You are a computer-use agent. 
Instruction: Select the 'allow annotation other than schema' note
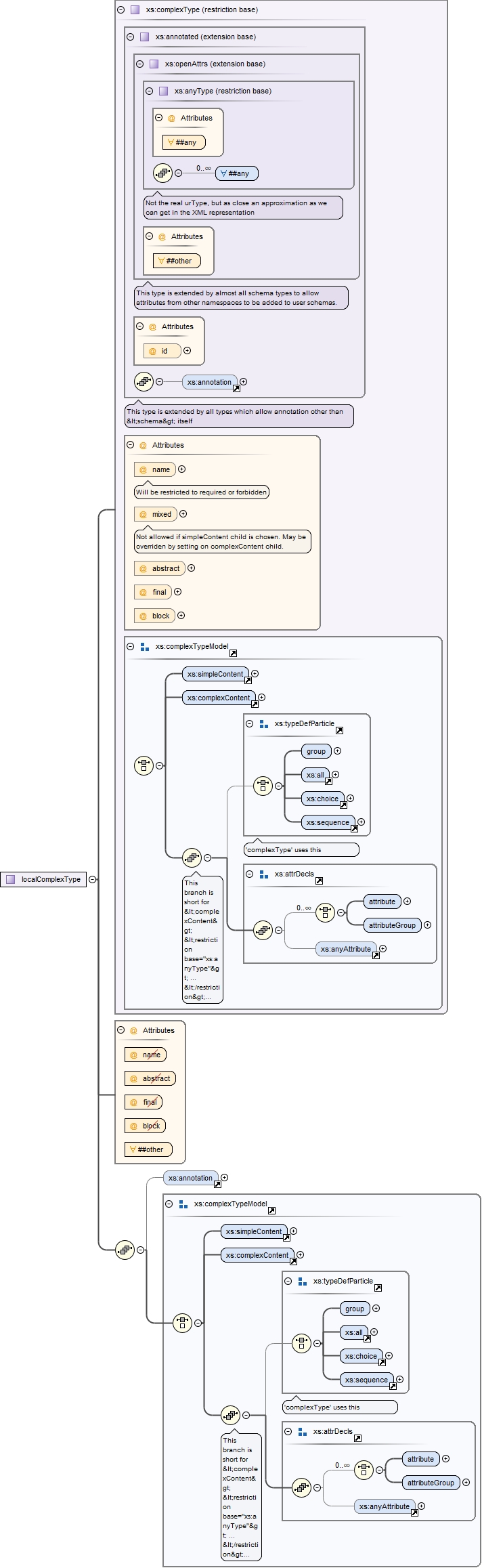tap(239, 416)
